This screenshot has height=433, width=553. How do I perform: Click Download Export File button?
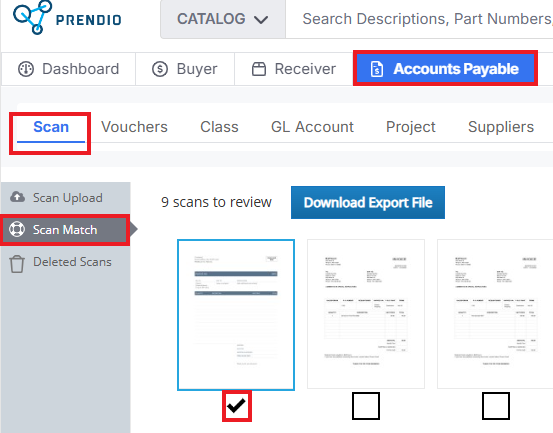click(x=368, y=202)
